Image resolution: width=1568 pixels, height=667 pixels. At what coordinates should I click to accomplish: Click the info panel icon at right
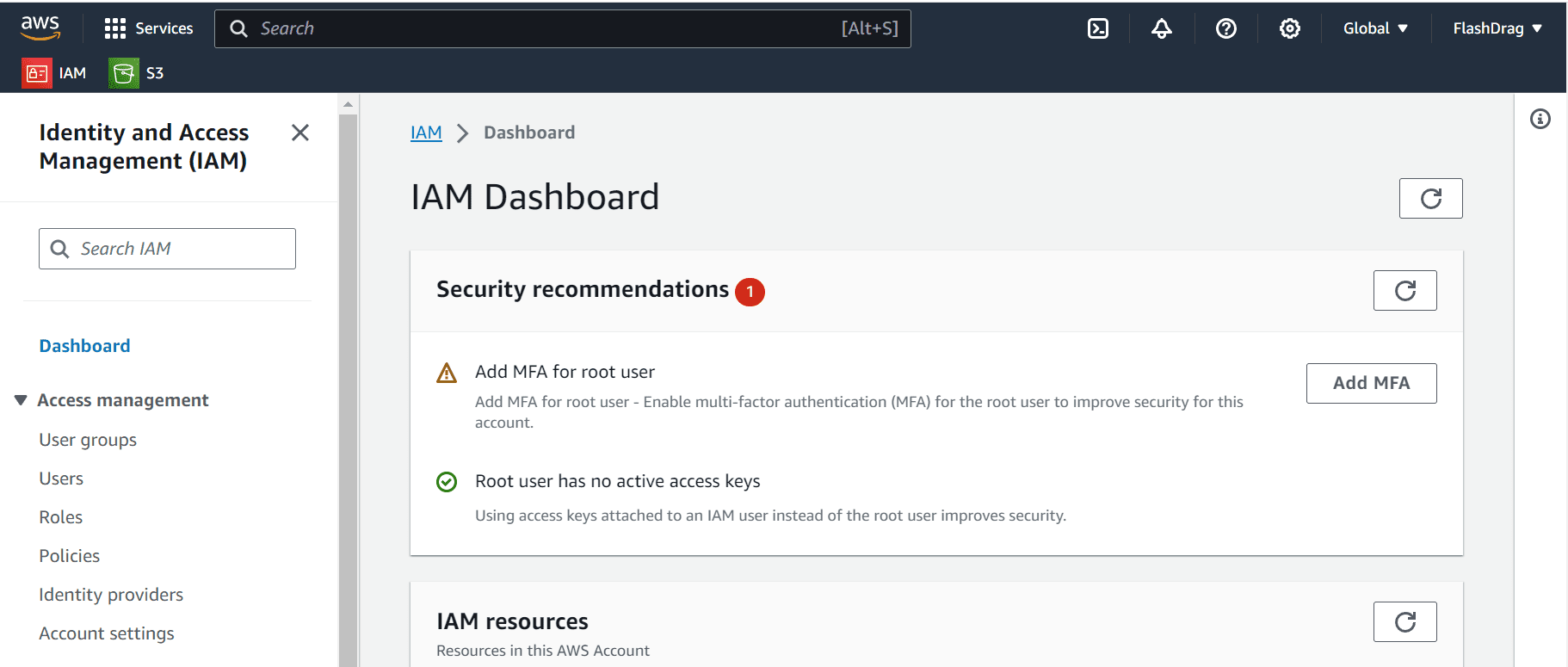tap(1540, 119)
